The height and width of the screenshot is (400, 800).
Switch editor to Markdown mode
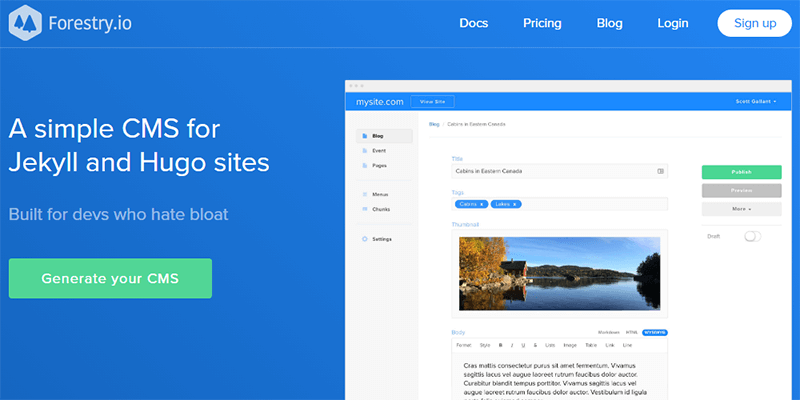[x=609, y=332]
